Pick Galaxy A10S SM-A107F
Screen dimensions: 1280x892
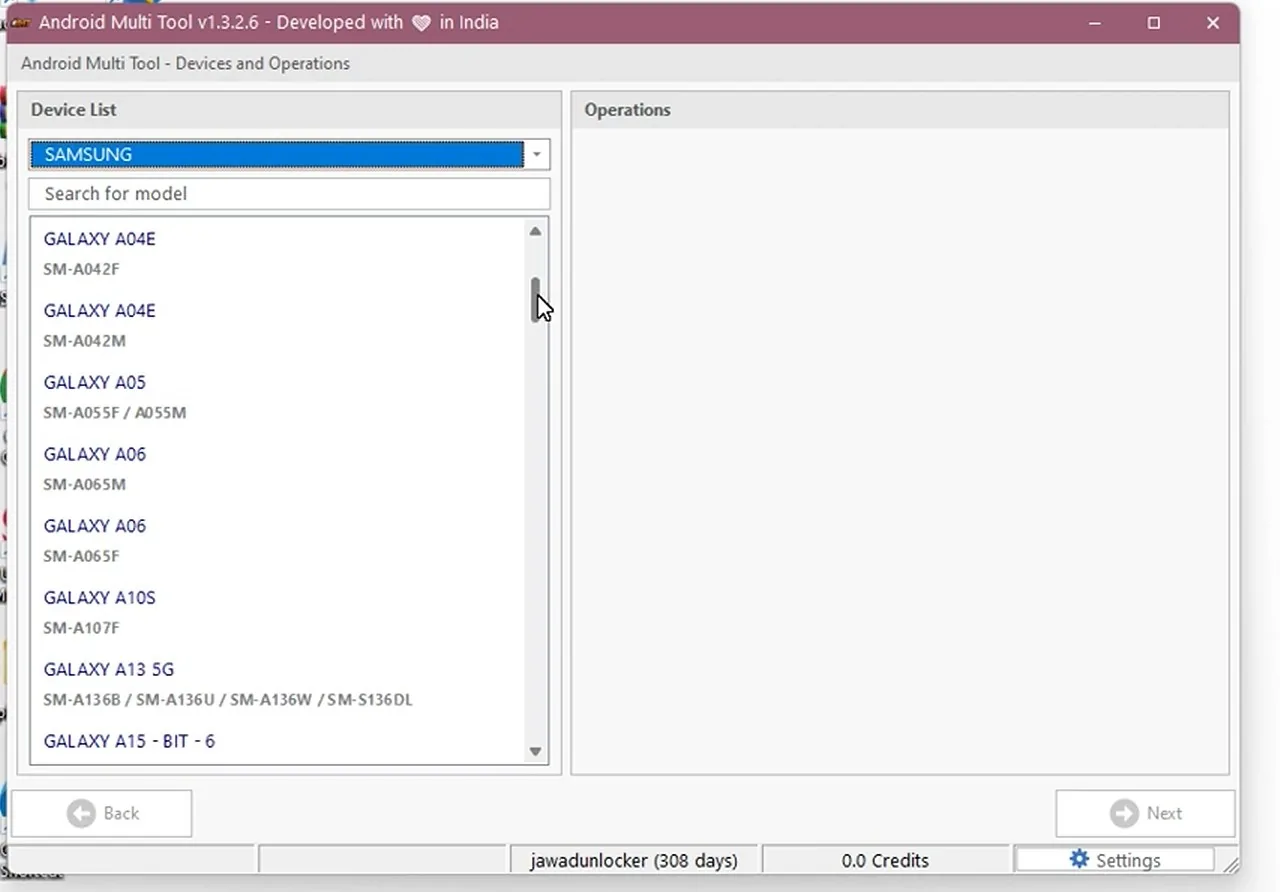(x=277, y=613)
